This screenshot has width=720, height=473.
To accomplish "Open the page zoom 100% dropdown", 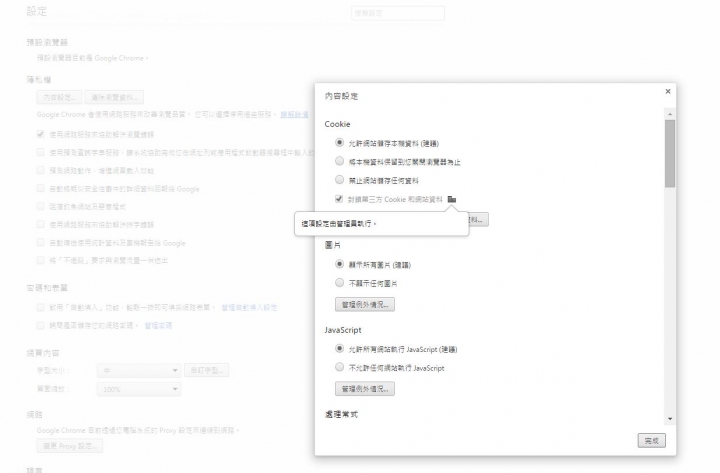I will pos(139,389).
